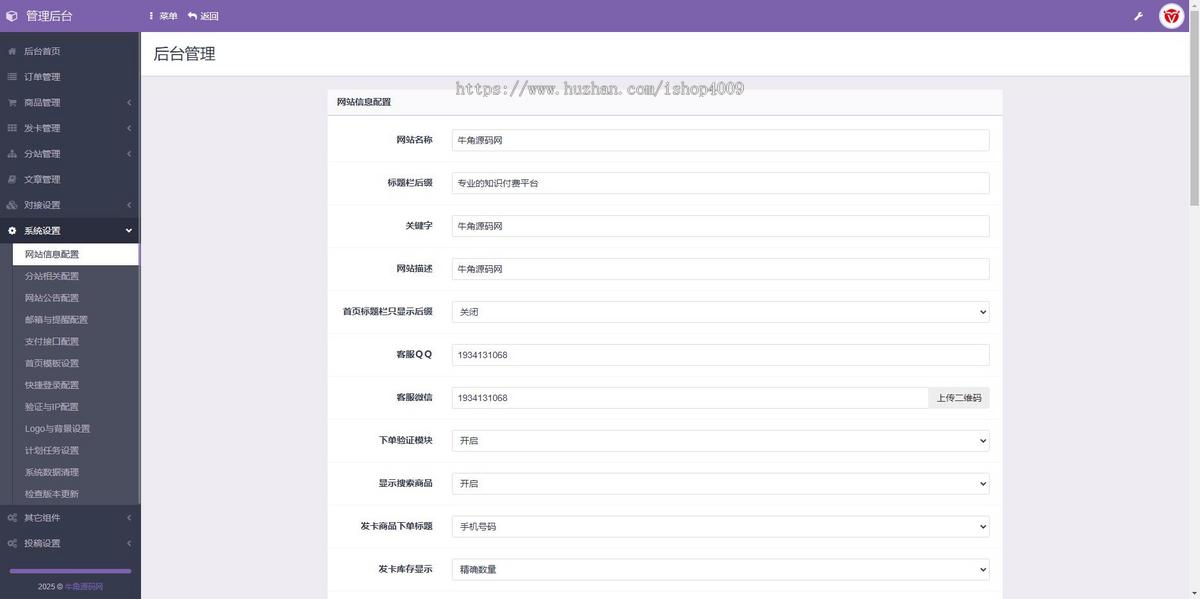Focus the 标题栏后缀 input field
The height and width of the screenshot is (599, 1200).
pos(720,183)
